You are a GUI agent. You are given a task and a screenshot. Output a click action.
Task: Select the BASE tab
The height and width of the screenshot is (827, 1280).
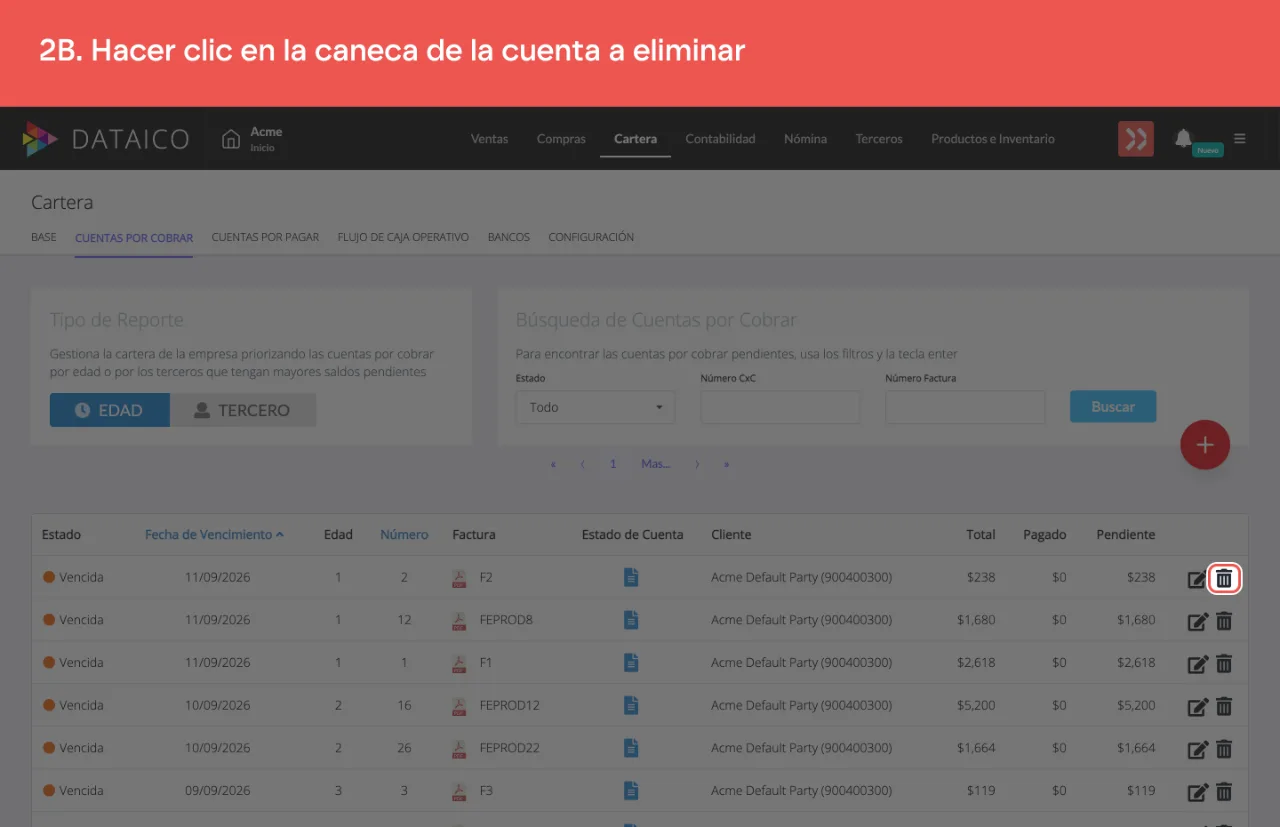44,238
